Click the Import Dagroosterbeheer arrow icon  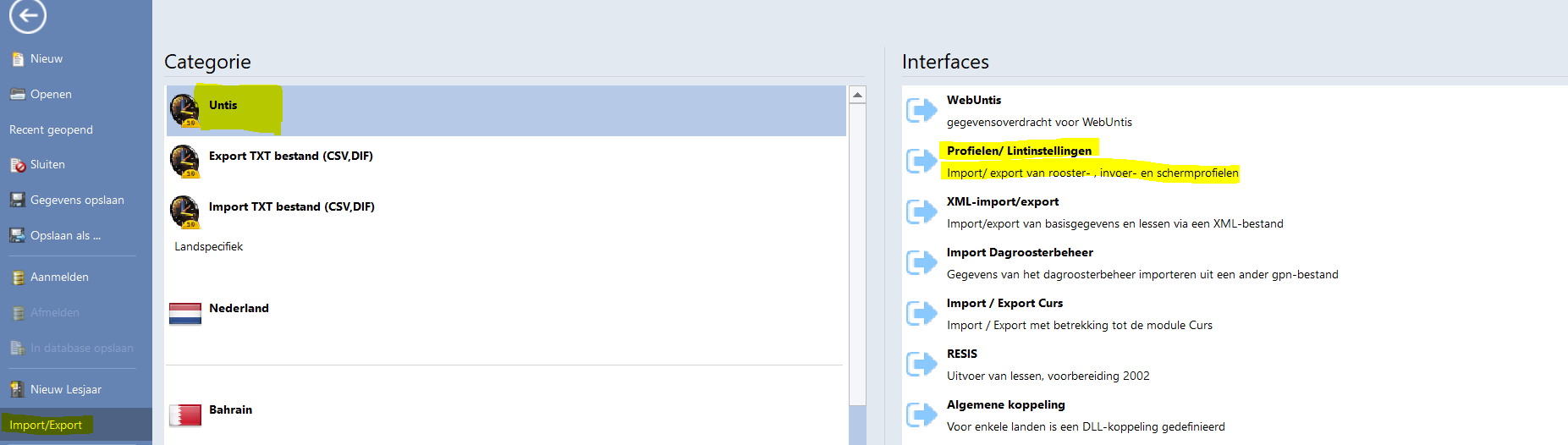click(922, 262)
